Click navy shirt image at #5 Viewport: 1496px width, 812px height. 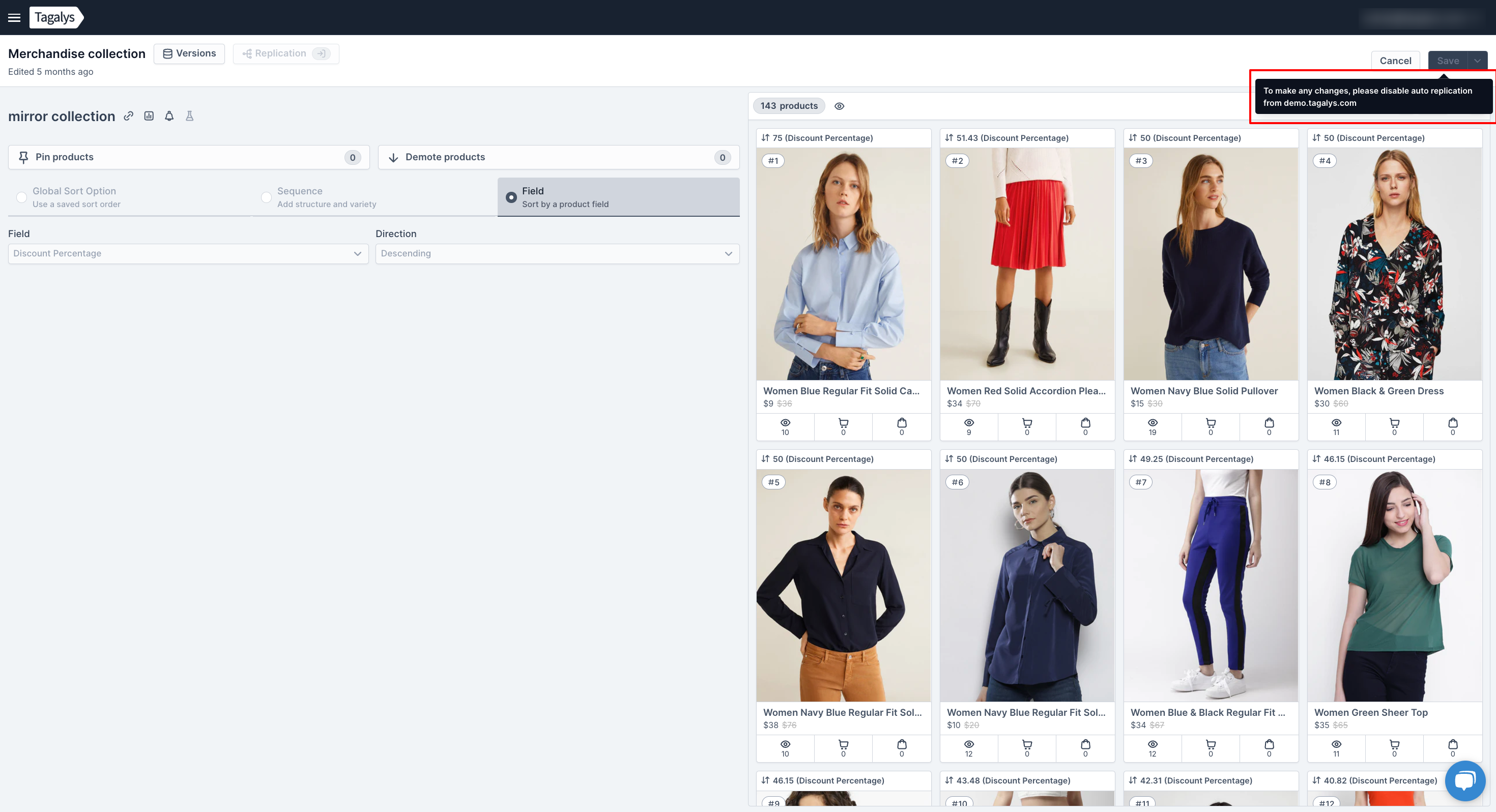tap(843, 586)
